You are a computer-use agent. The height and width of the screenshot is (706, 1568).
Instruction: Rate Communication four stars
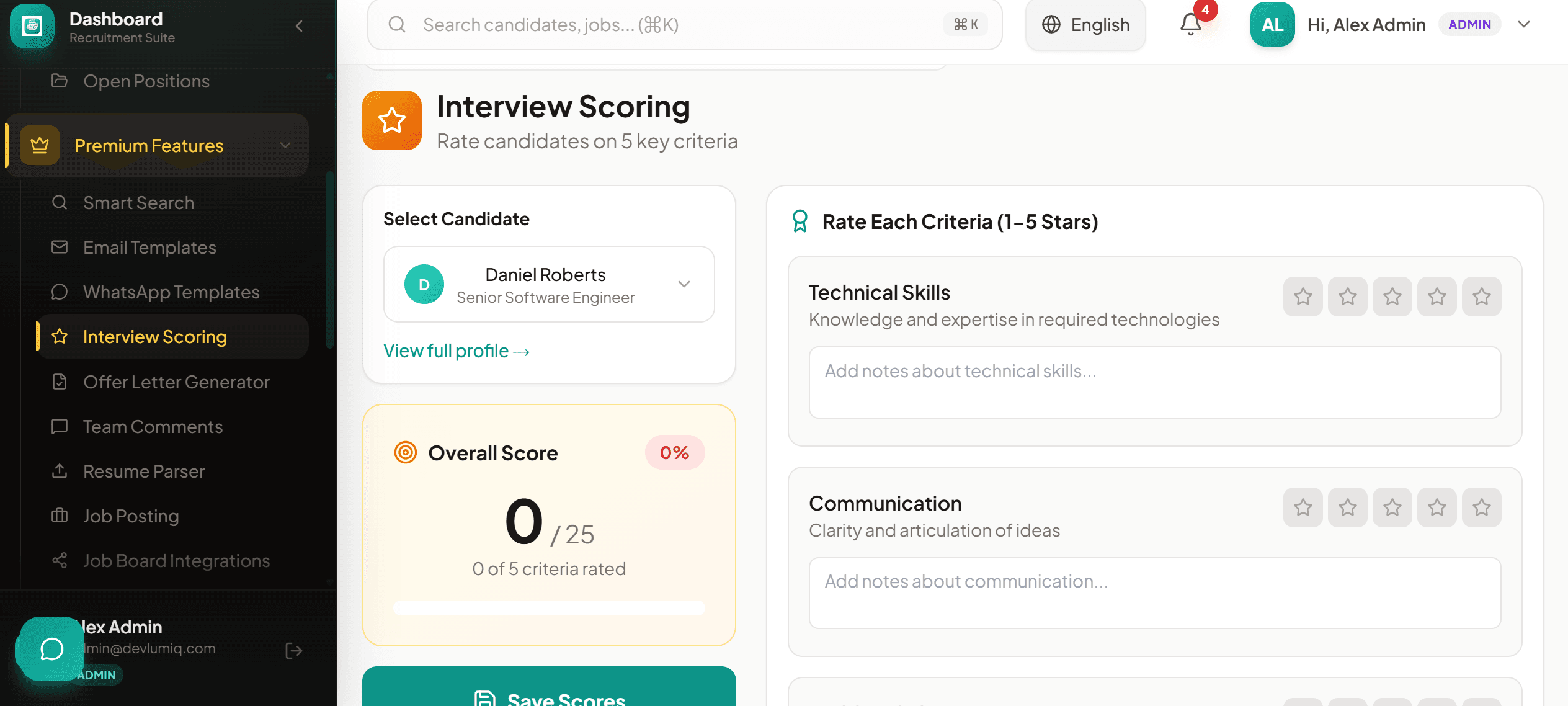click(1437, 507)
